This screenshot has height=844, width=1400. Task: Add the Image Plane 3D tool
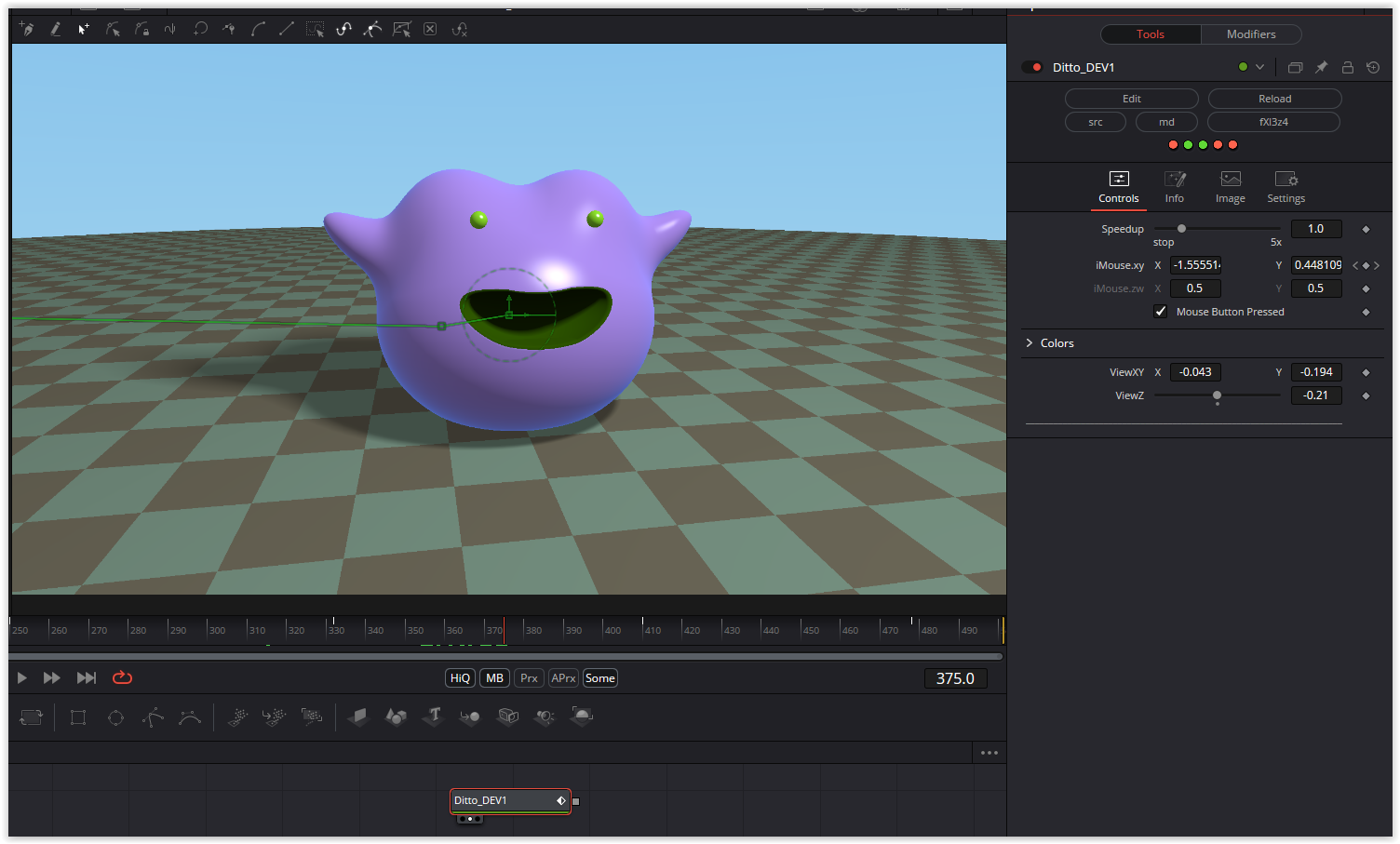358,717
